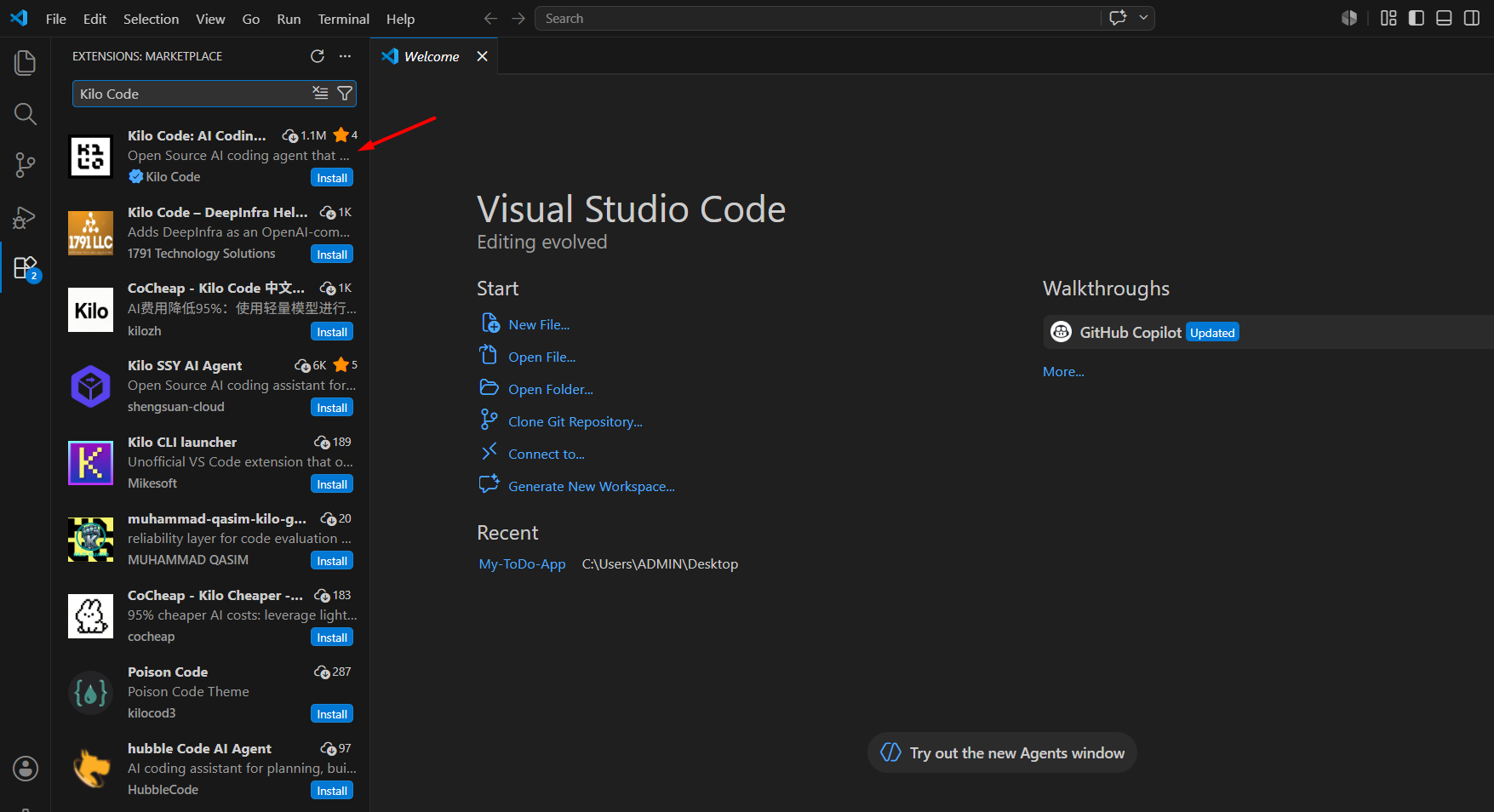The width and height of the screenshot is (1494, 812).
Task: Open the Terminal menu
Action: [344, 19]
